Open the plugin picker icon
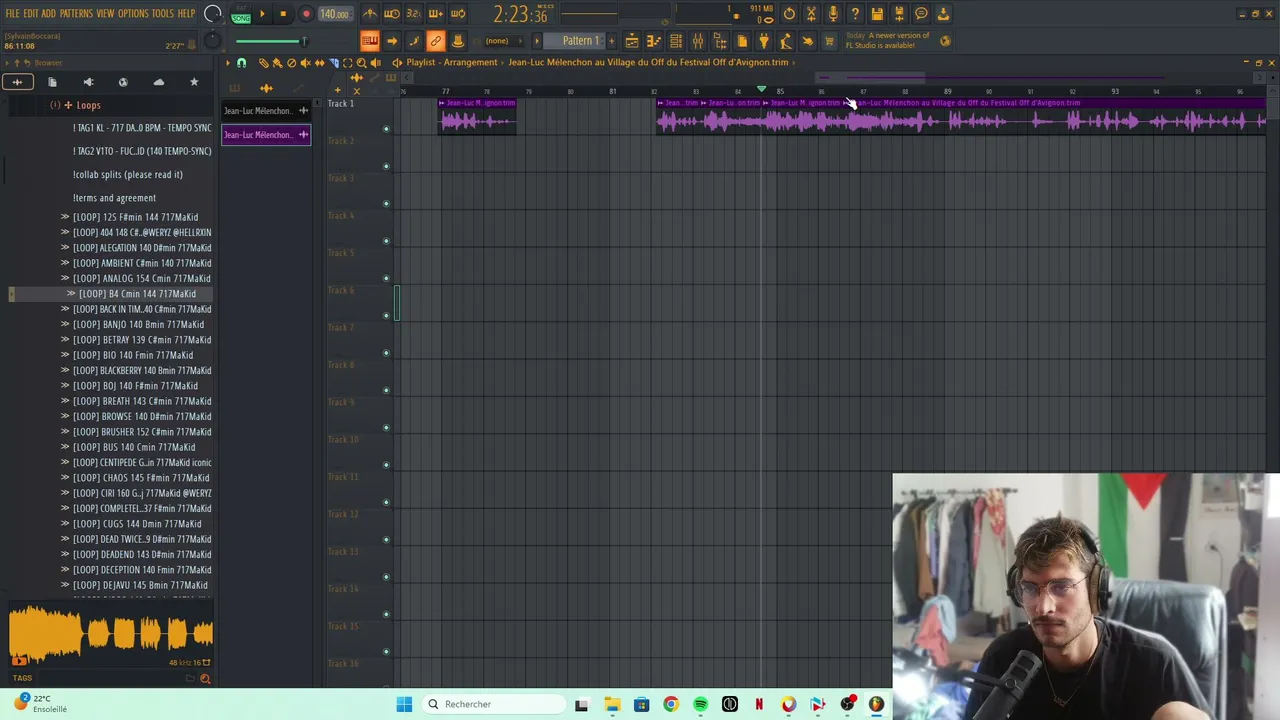 point(764,41)
